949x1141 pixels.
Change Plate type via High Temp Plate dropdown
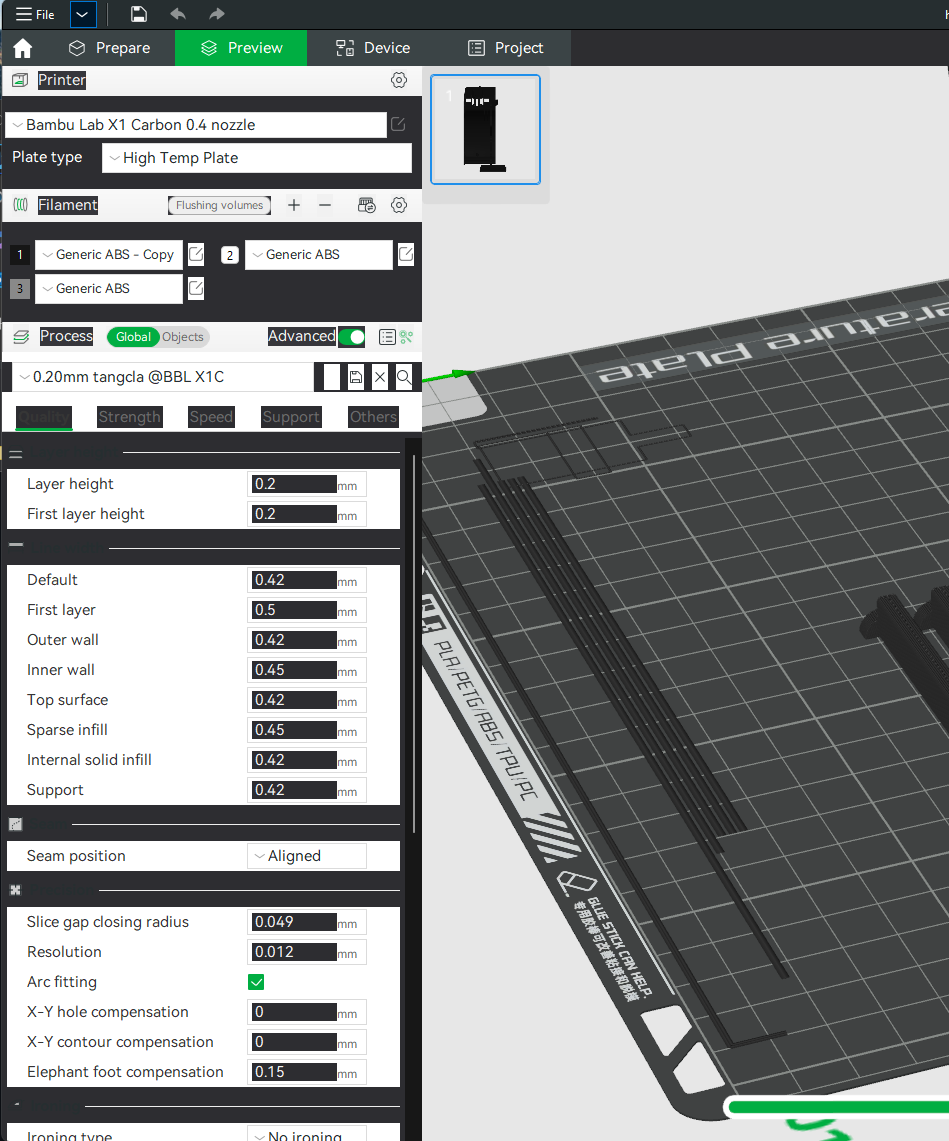tap(256, 158)
